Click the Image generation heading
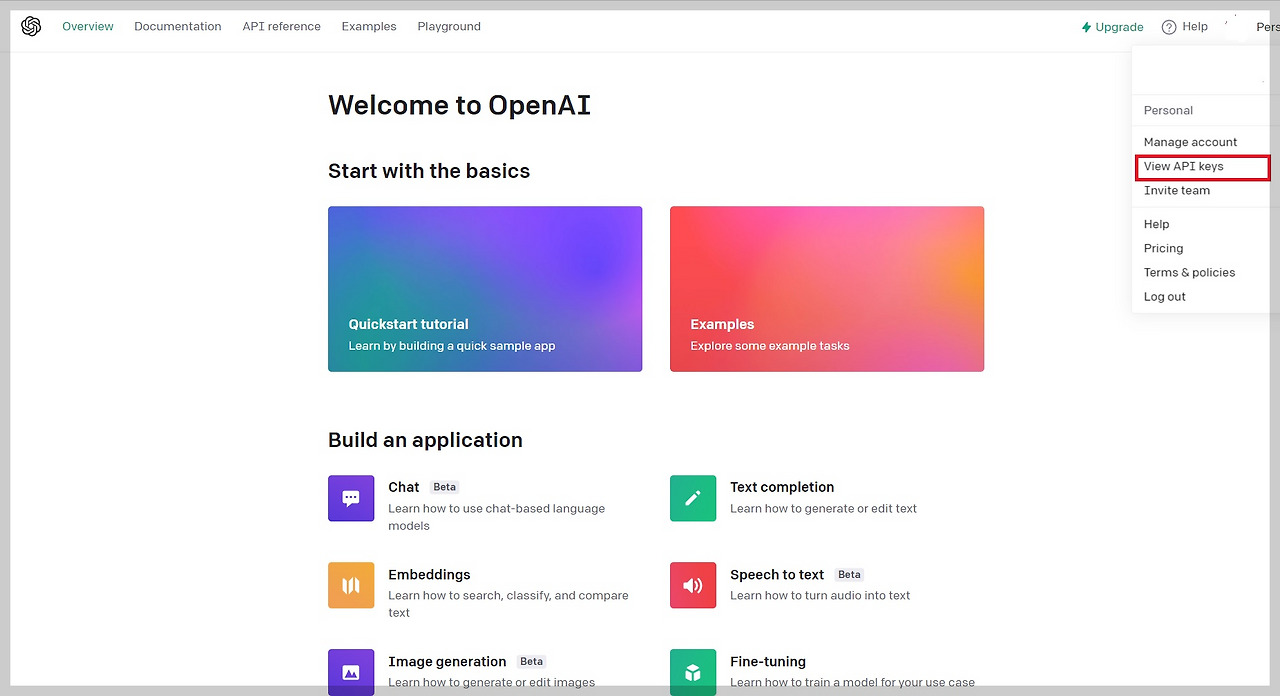The image size is (1280, 696). click(447, 661)
